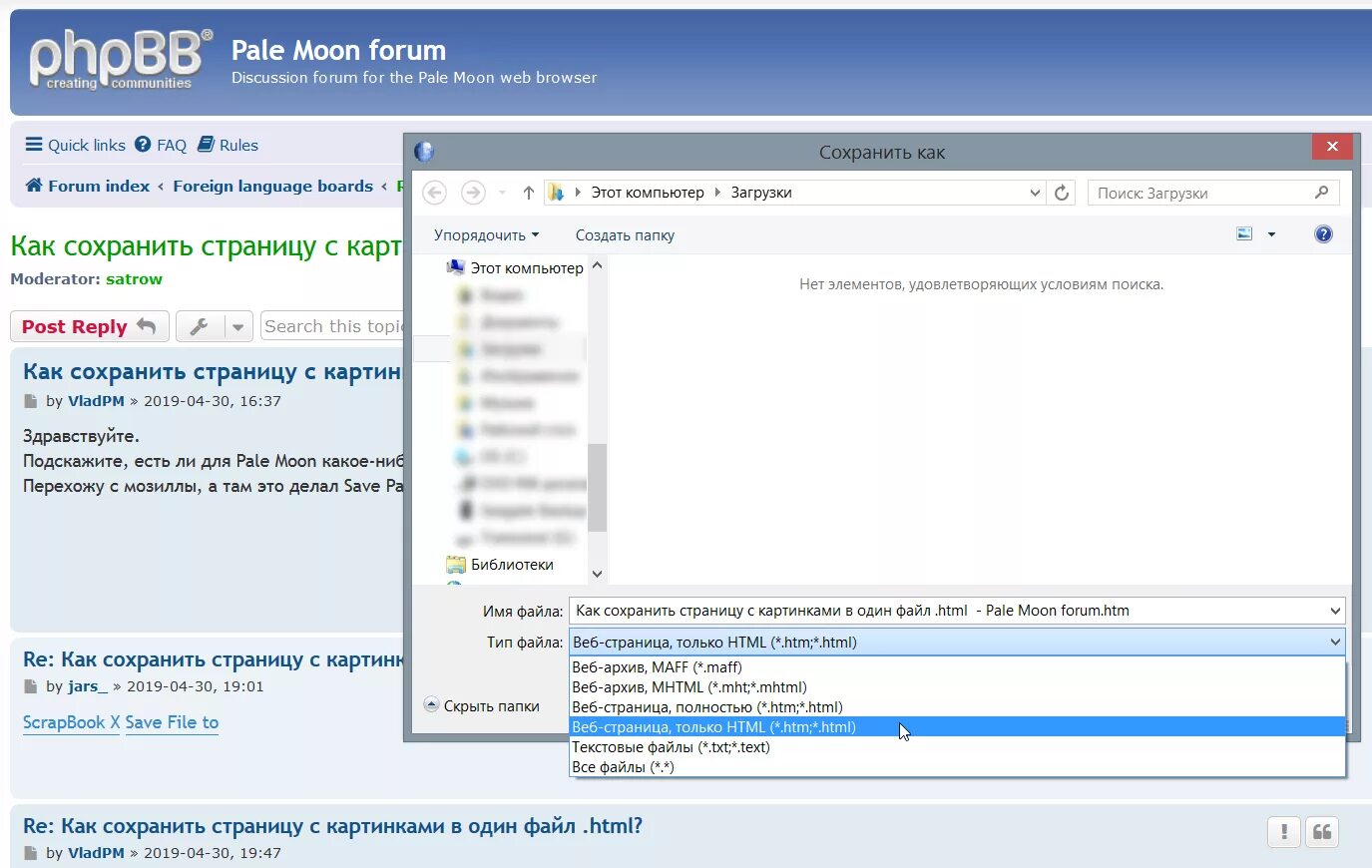Open the FAQ page
The width and height of the screenshot is (1372, 868).
(x=161, y=145)
